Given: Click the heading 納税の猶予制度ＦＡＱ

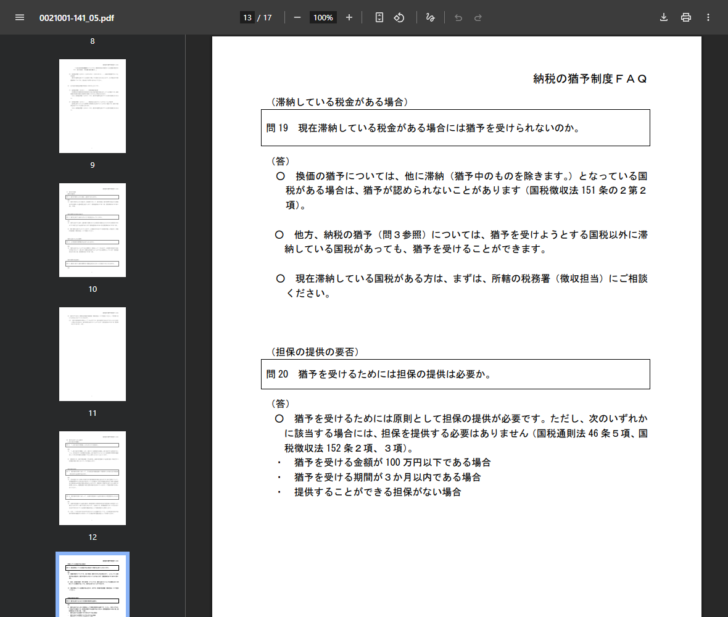Looking at the screenshot, I should pyautogui.click(x=590, y=79).
